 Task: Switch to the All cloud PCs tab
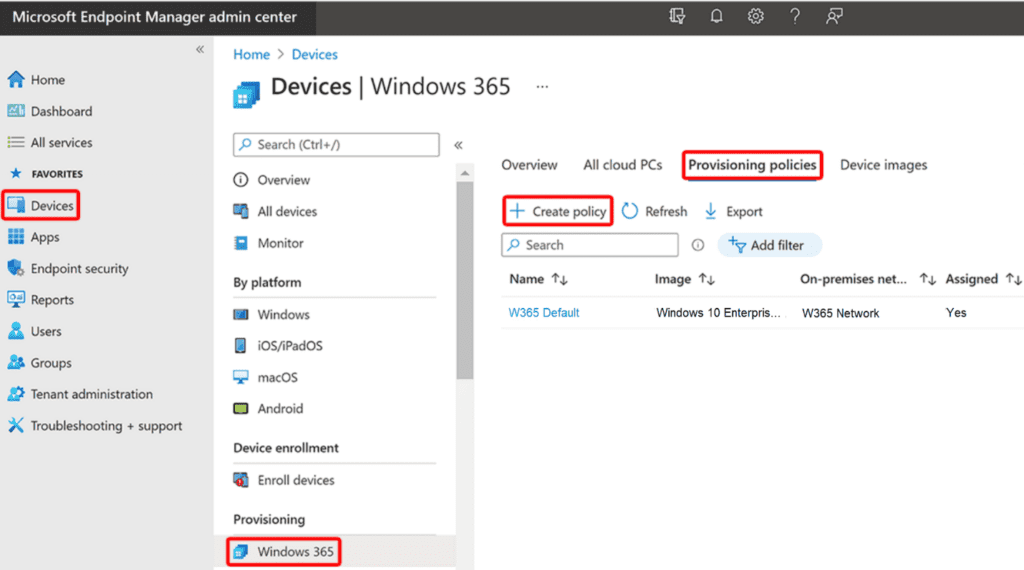coord(622,165)
